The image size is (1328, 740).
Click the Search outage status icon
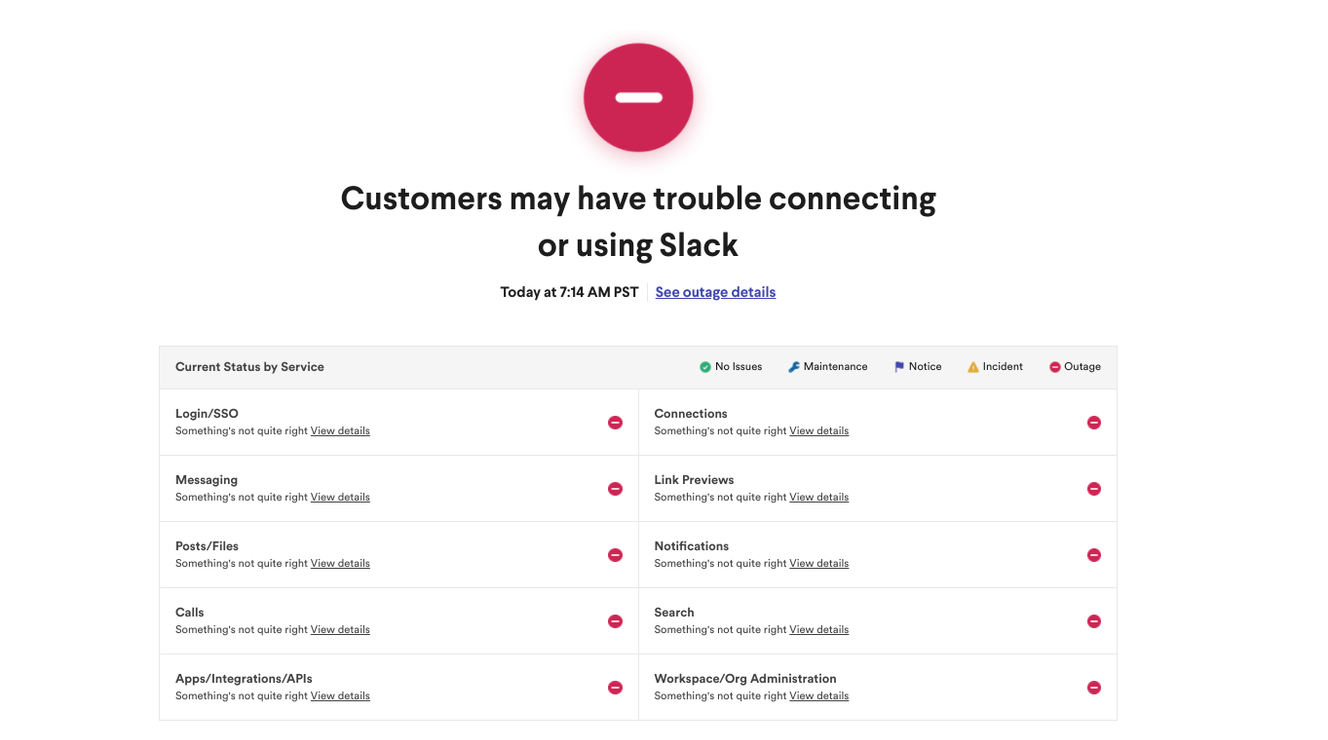1094,621
